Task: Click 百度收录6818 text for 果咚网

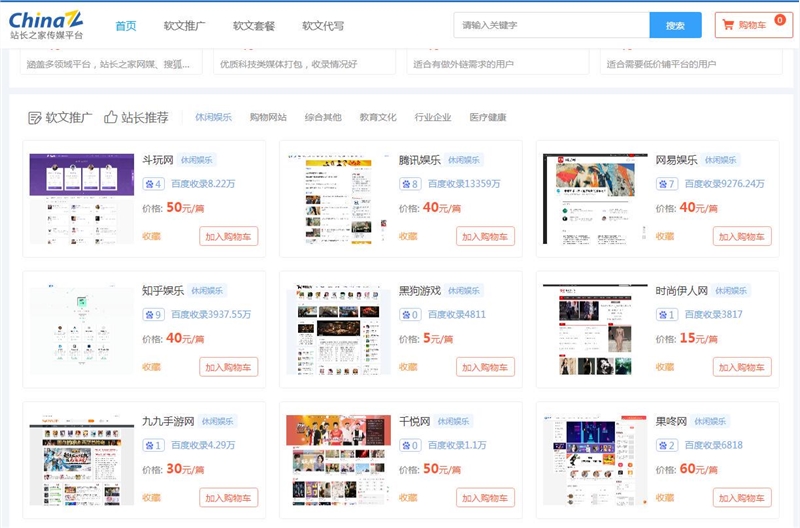Action: coord(713,445)
